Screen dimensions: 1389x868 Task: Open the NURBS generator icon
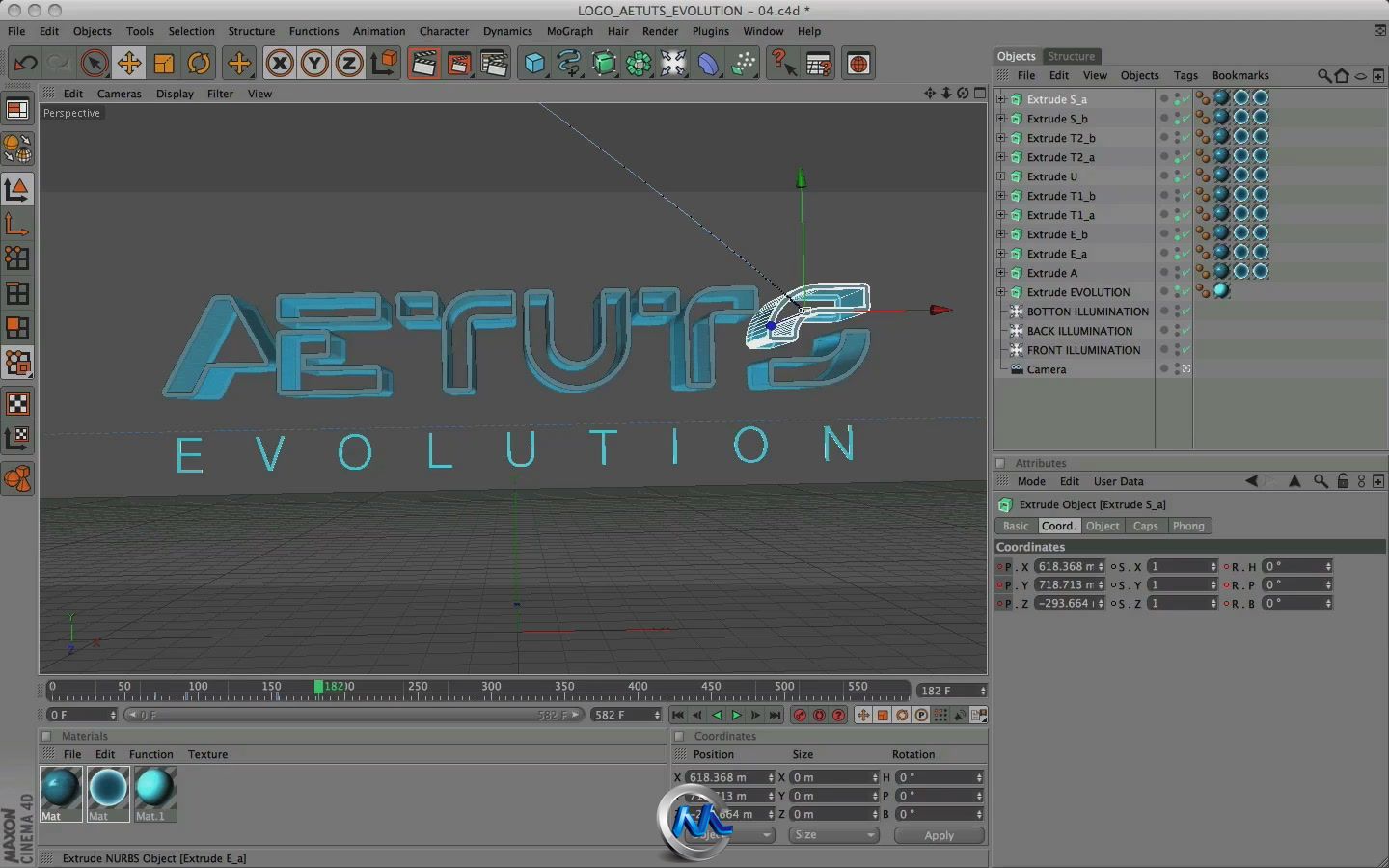click(x=604, y=64)
